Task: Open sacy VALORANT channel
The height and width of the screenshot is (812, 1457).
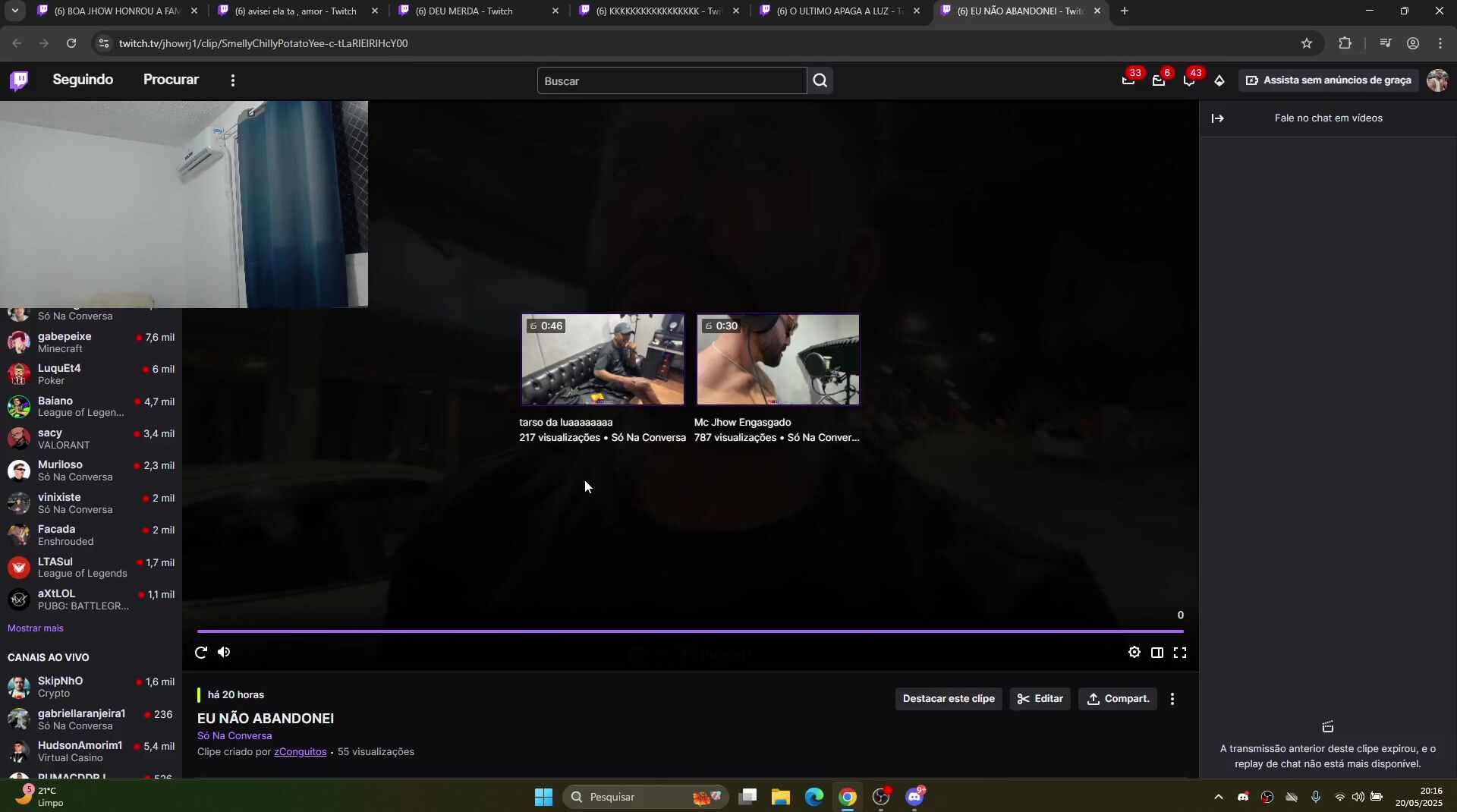Action: pos(91,439)
